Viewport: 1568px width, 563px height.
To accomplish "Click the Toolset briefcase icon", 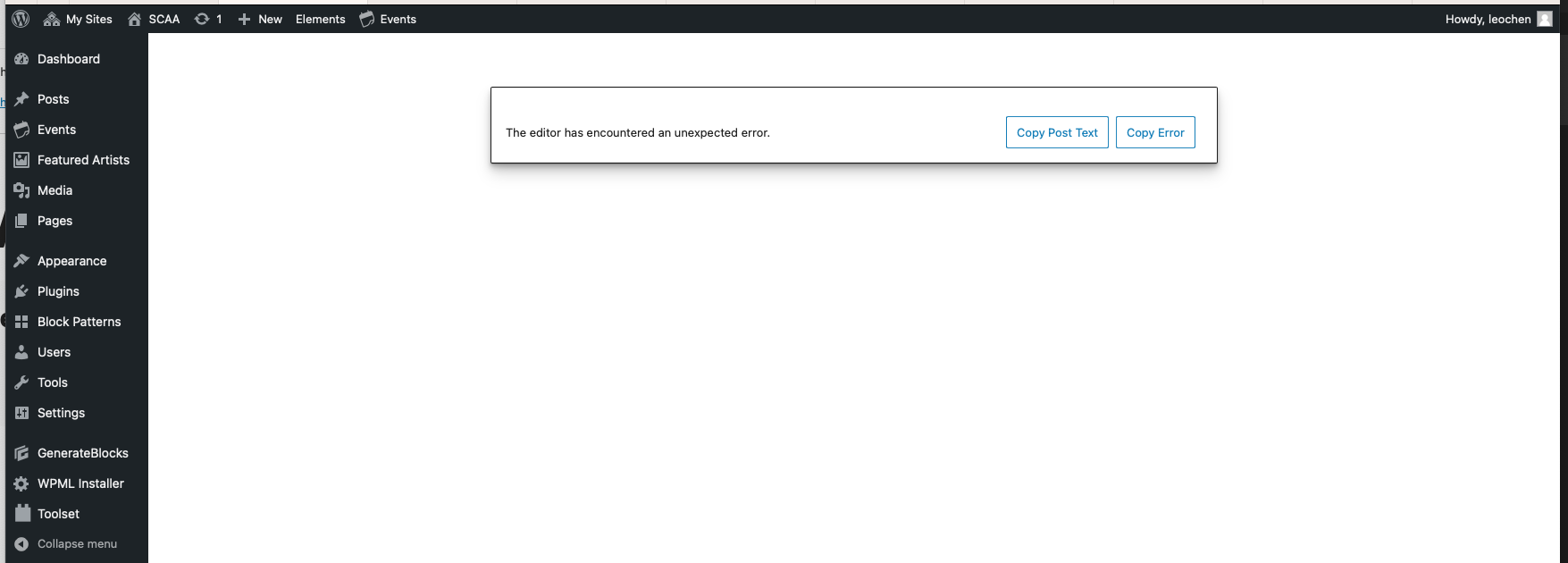I will click(x=21, y=514).
